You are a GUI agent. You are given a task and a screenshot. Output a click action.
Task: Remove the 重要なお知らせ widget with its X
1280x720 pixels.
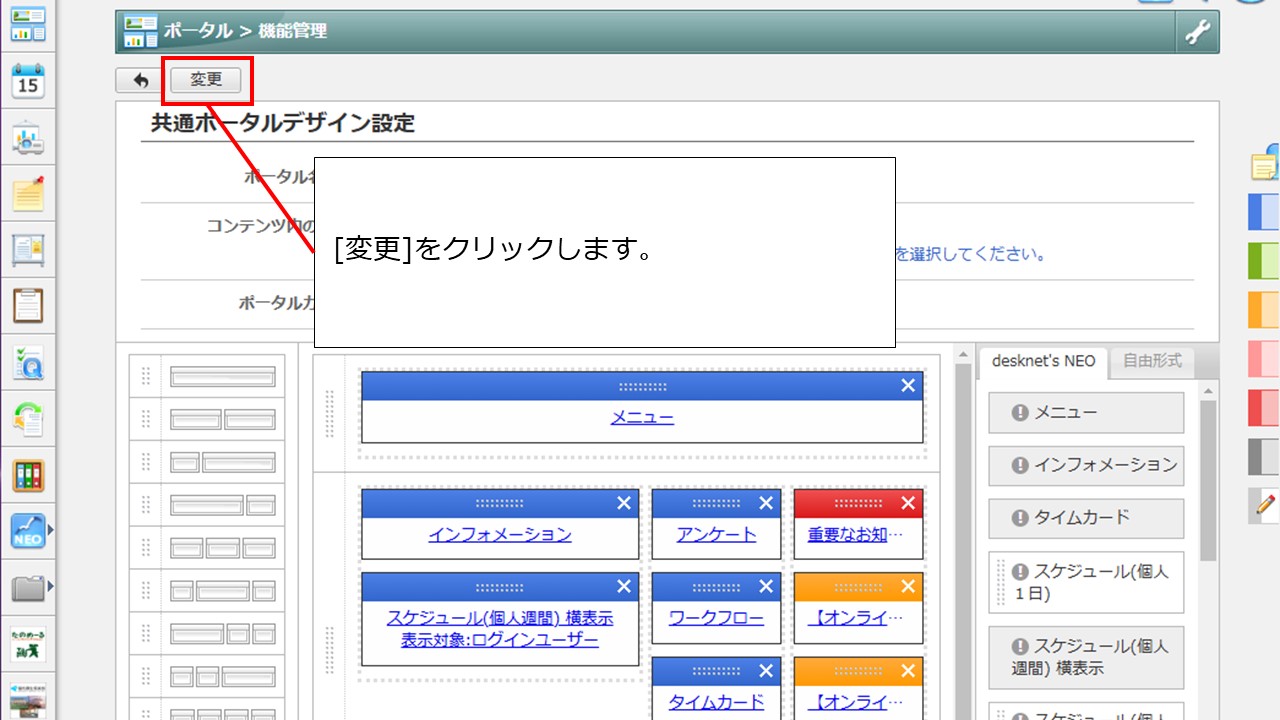908,503
